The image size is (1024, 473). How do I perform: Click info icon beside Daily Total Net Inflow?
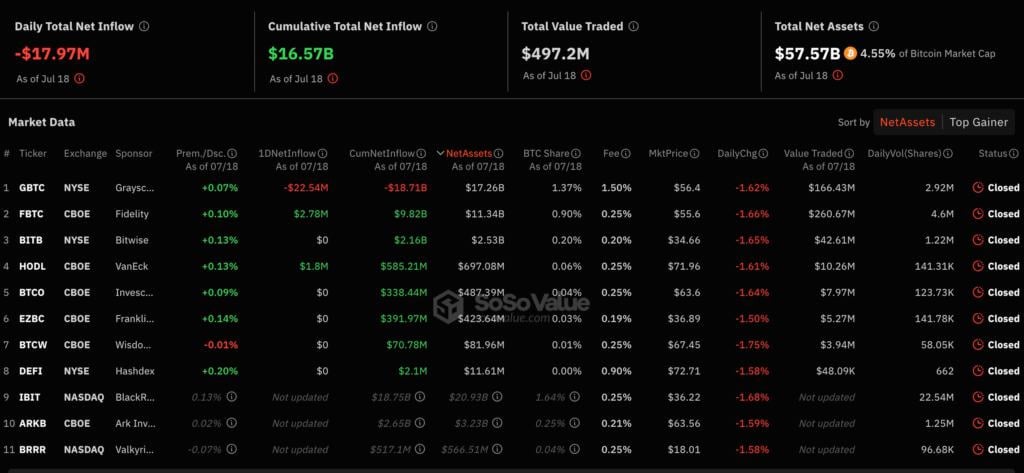(144, 27)
